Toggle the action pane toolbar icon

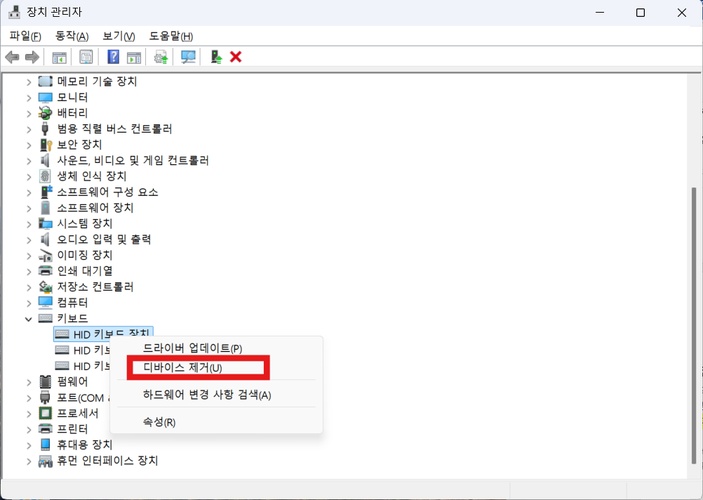click(134, 57)
